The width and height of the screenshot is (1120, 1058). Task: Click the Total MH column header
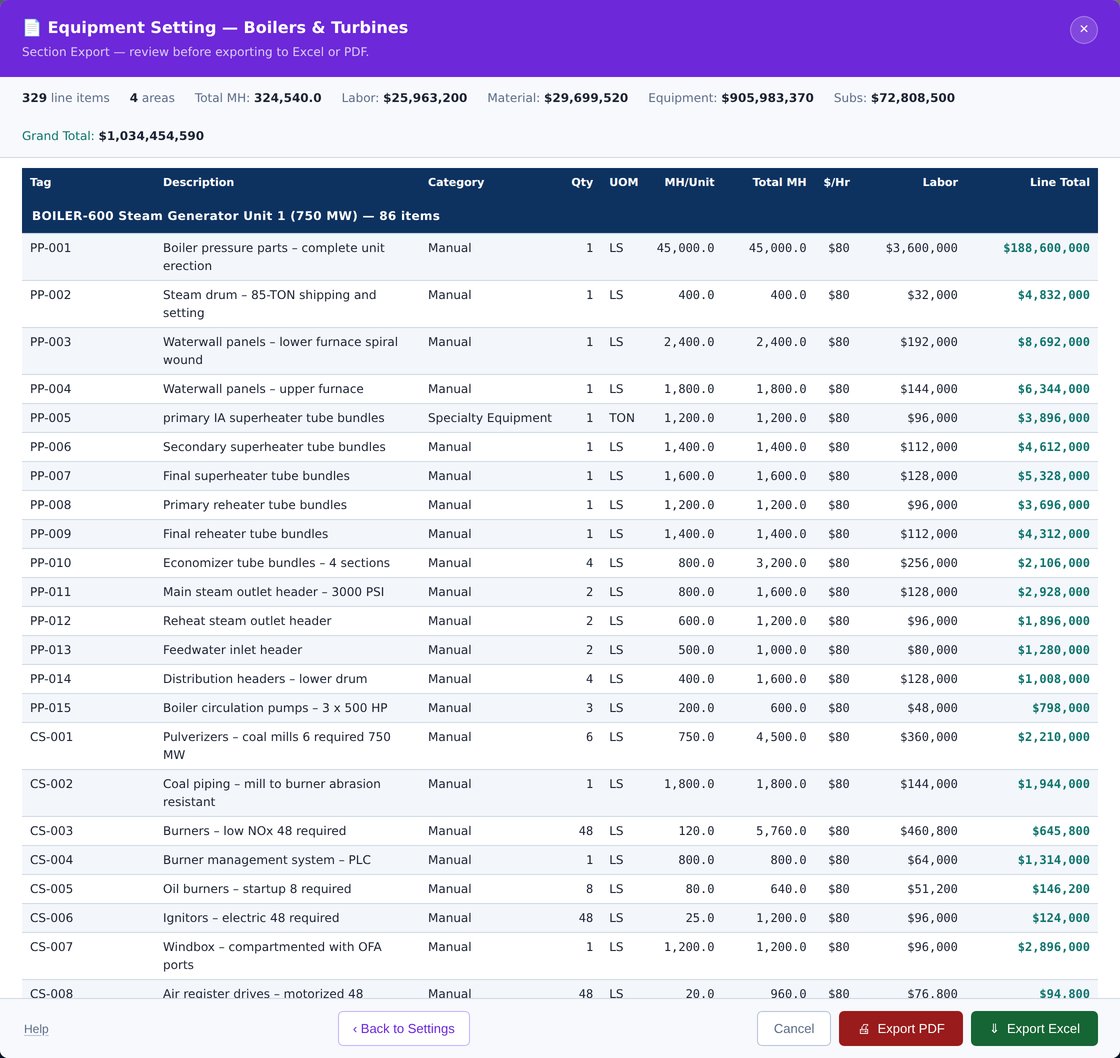click(779, 182)
